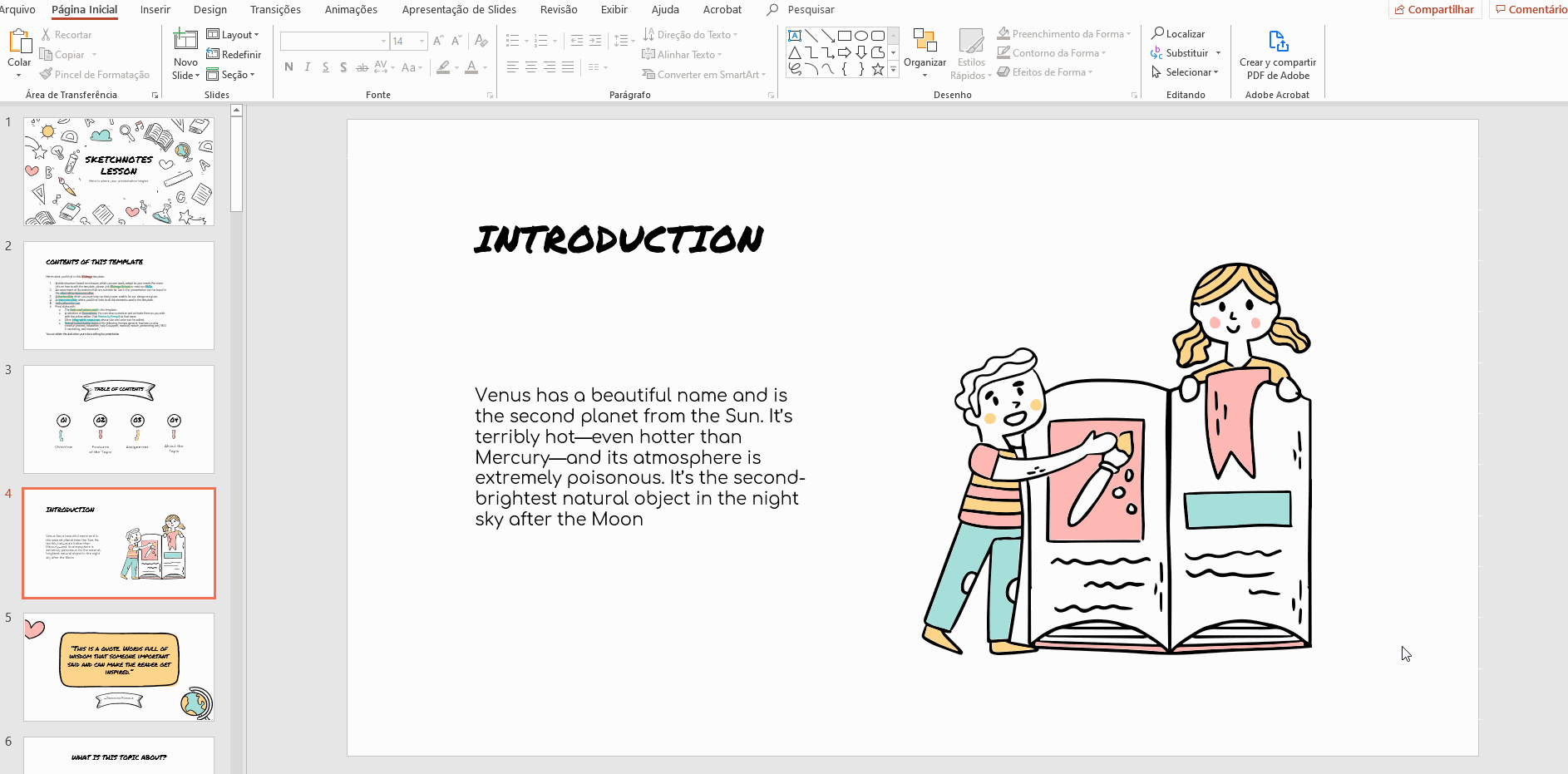Viewport: 1568px width, 774px height.
Task: Select slide 3 Table of Contents thumbnail
Action: pyautogui.click(x=119, y=419)
